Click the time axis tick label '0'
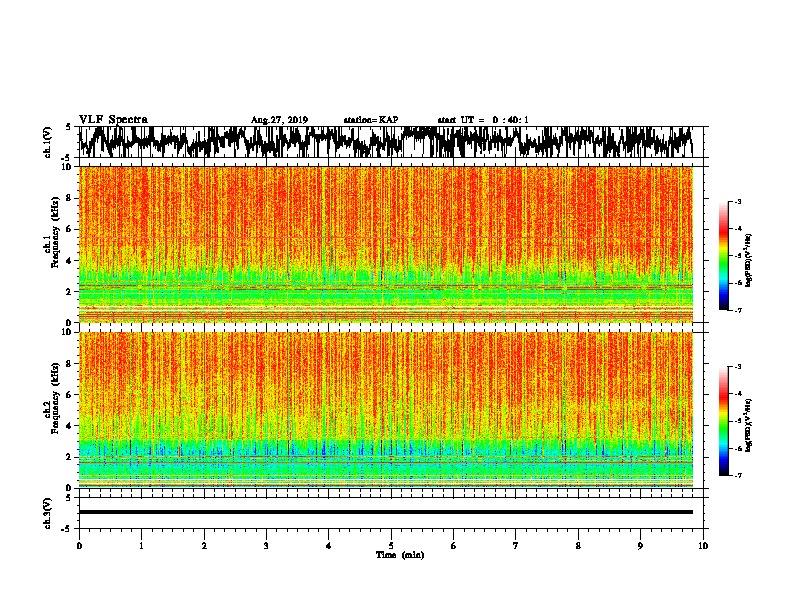This screenshot has width=792, height=612. (79, 546)
